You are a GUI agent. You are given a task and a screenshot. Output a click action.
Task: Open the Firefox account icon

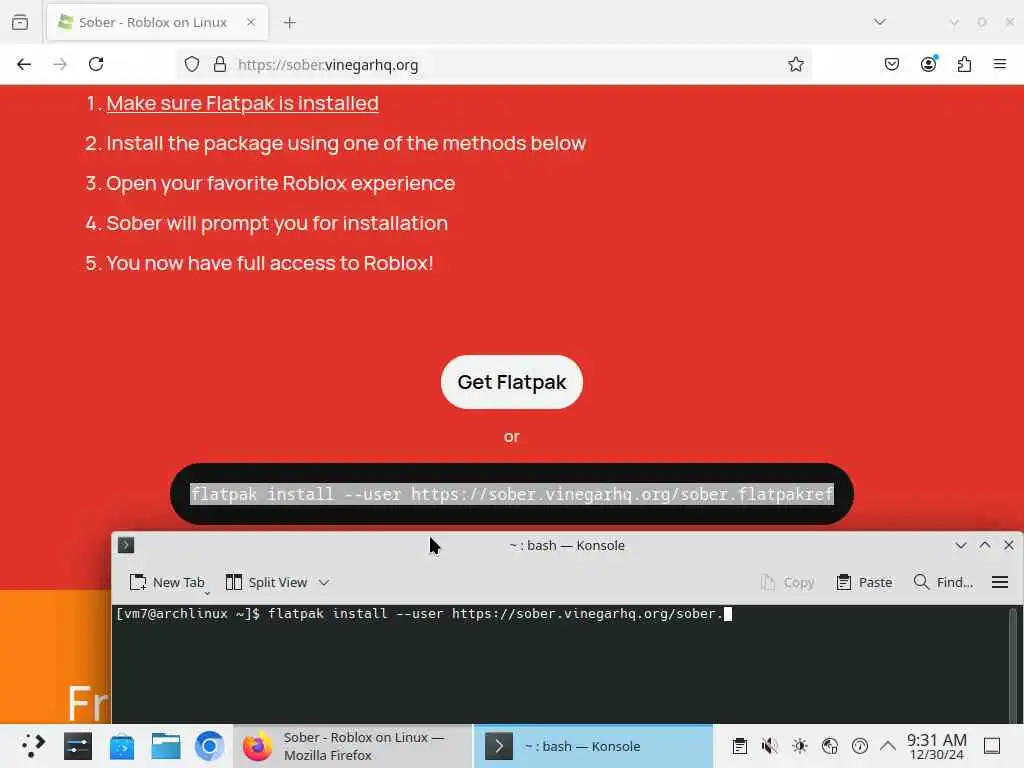click(x=928, y=64)
